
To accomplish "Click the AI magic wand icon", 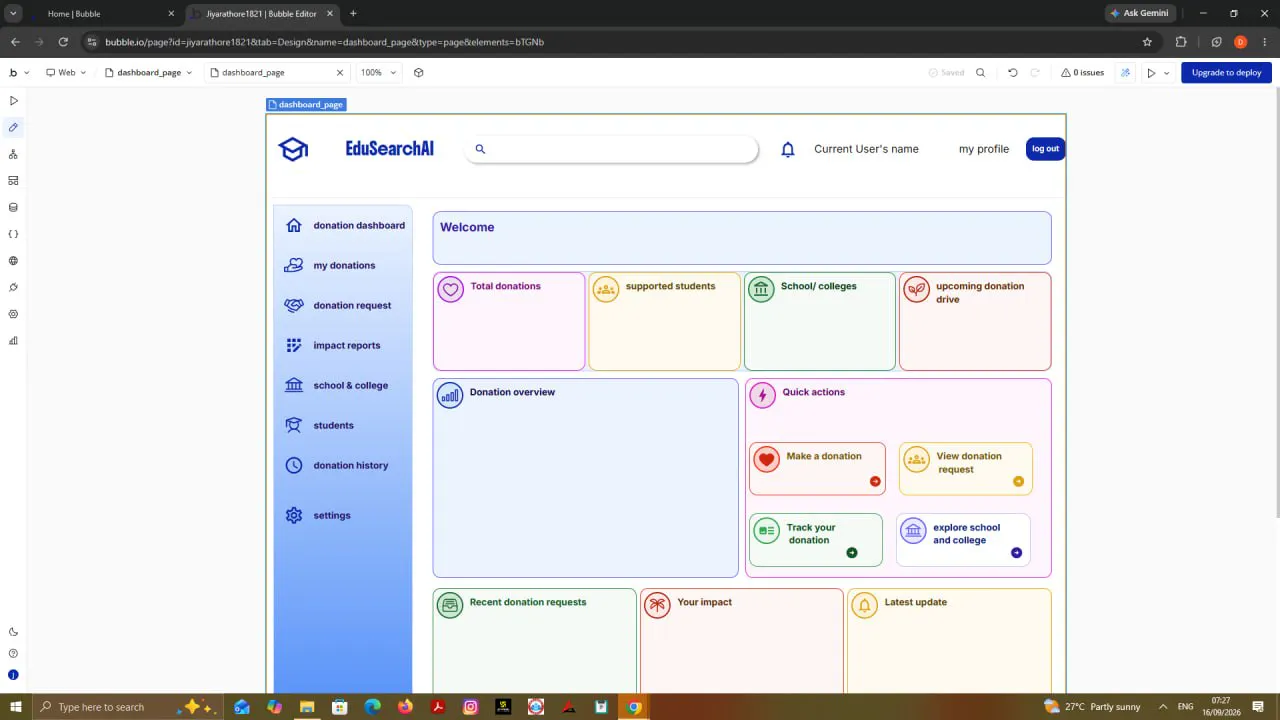I will [x=1125, y=73].
